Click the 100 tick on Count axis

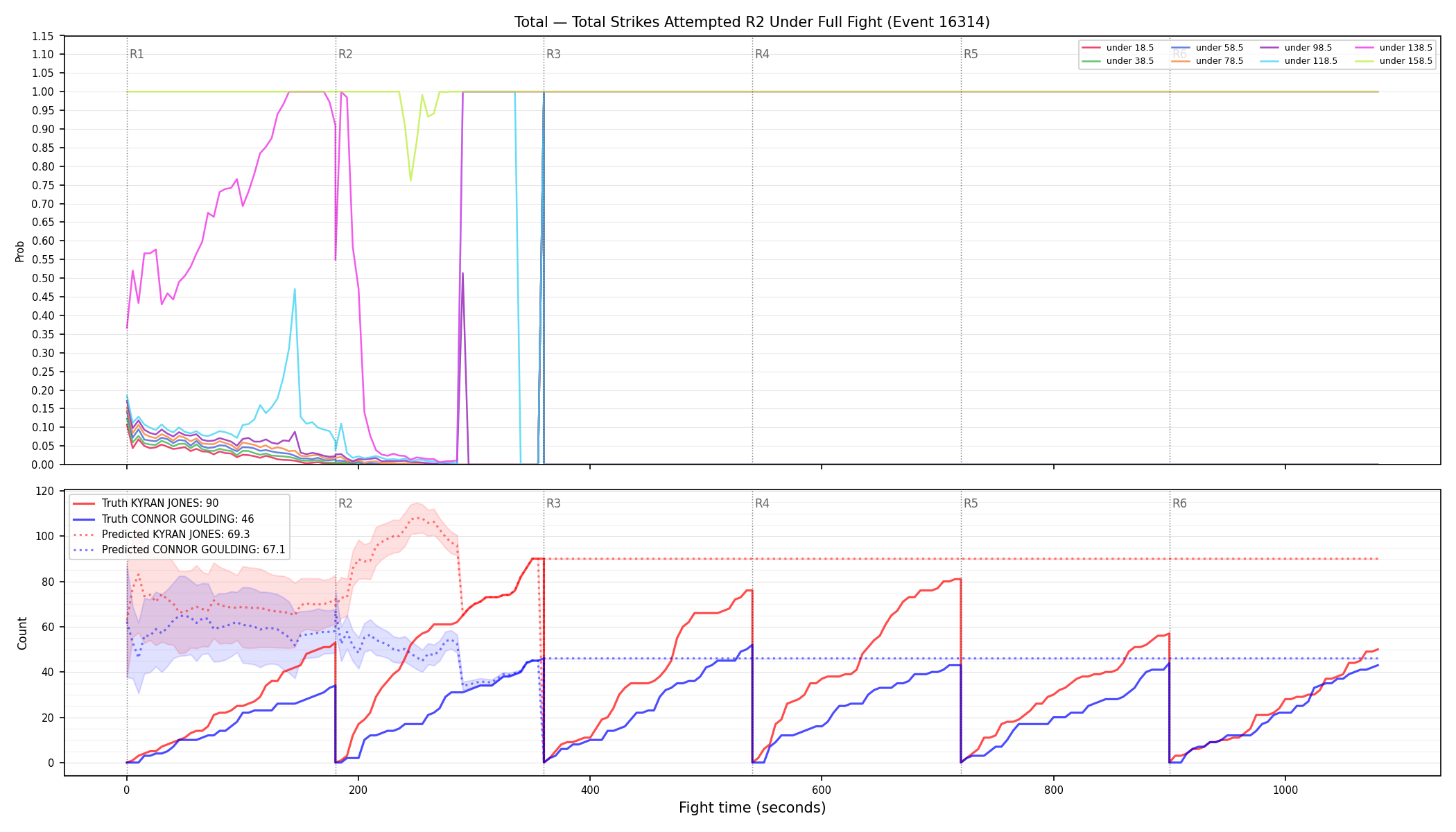[x=46, y=536]
